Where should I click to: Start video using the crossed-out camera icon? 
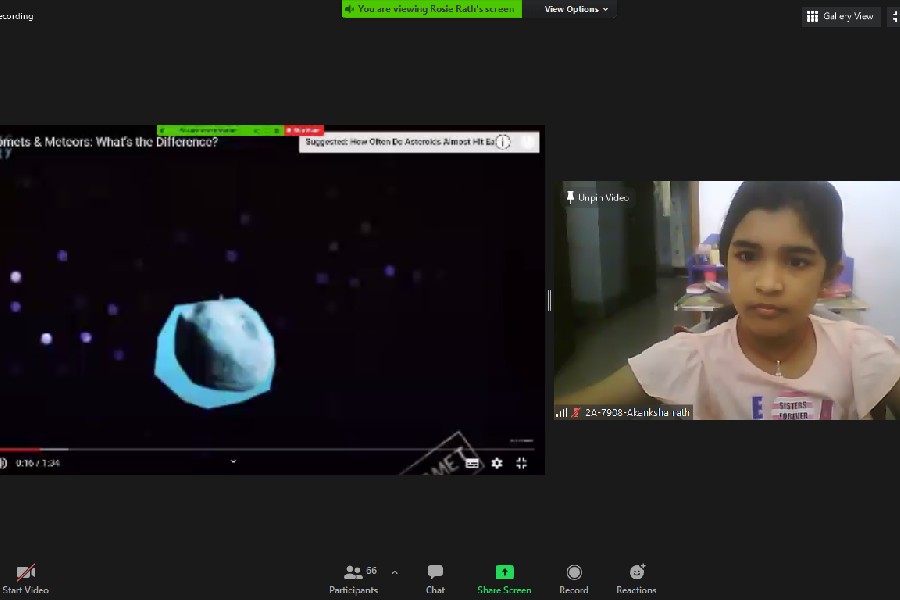click(x=25, y=572)
